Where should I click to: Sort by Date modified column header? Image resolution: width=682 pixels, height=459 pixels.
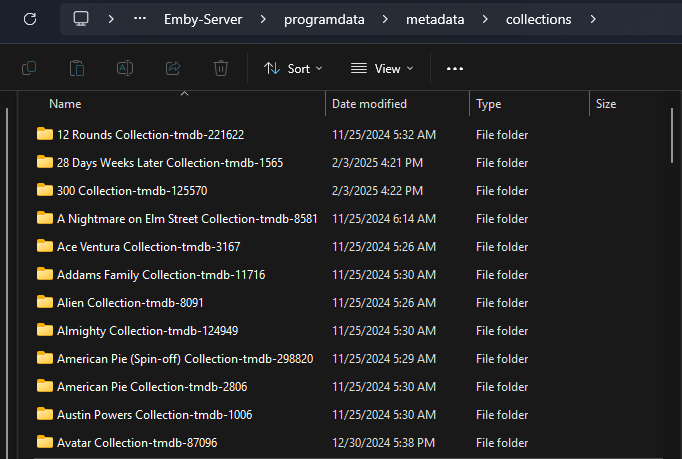tap(369, 104)
